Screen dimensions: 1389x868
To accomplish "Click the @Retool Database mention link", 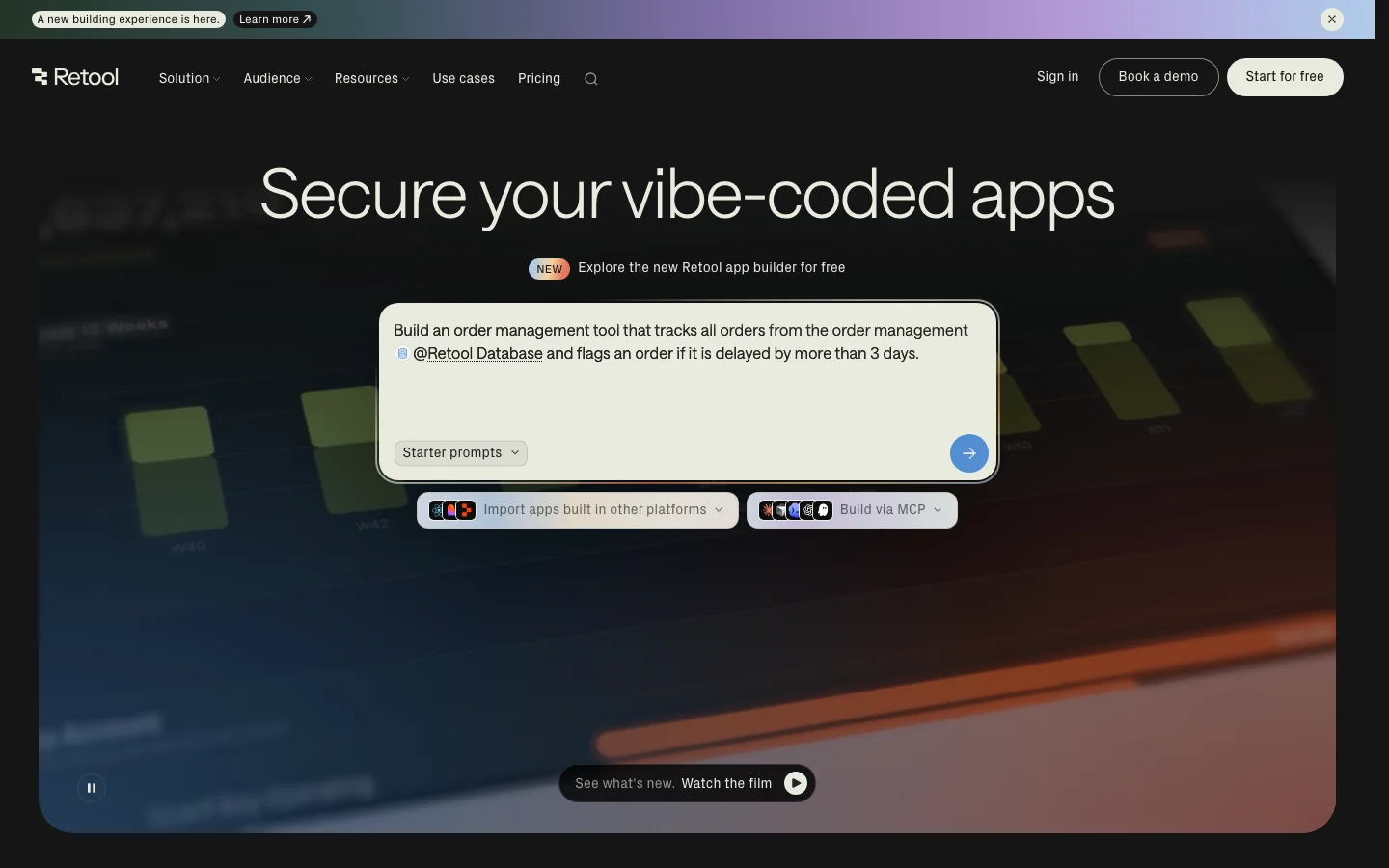I will 477,354.
